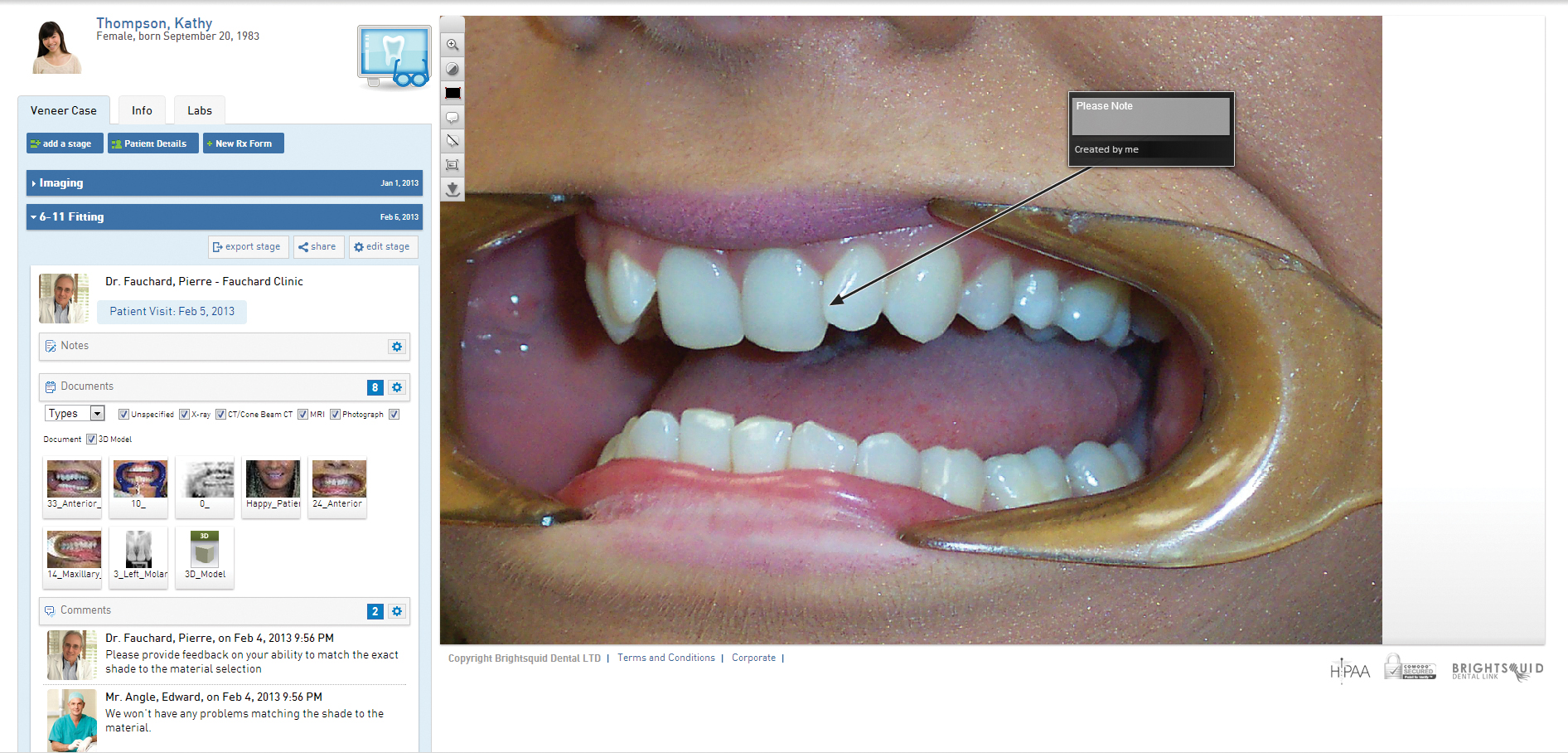Click the hide annotations crossed bubble icon

click(452, 141)
